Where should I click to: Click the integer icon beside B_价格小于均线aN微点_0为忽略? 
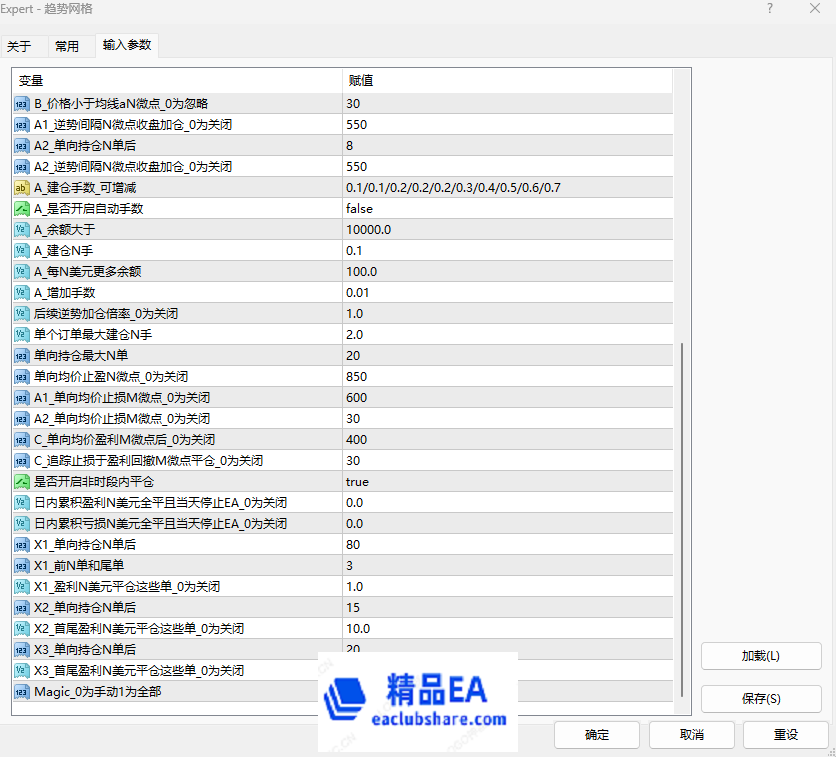[x=22, y=104]
